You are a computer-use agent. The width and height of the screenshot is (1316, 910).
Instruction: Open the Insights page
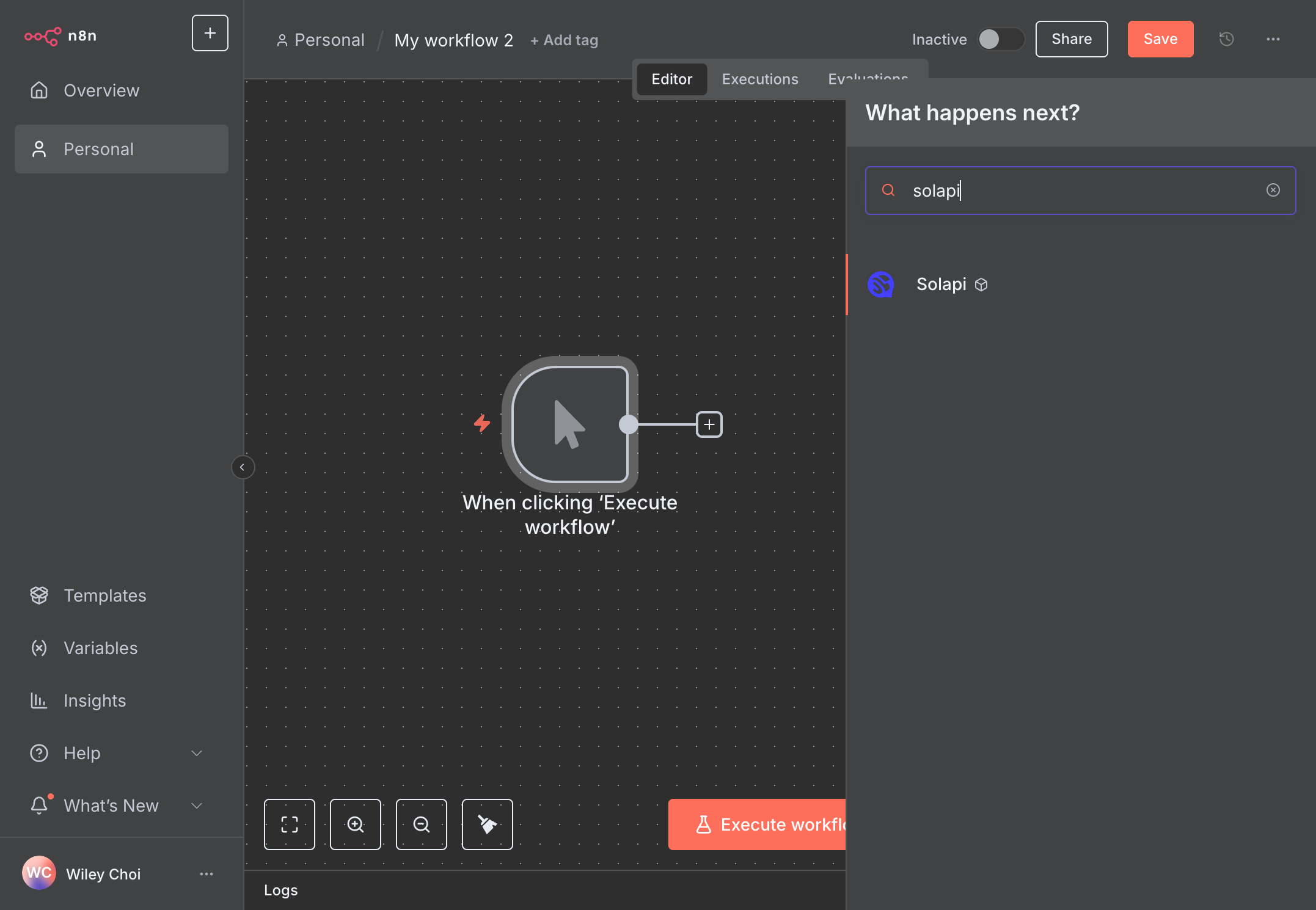pyautogui.click(x=122, y=701)
